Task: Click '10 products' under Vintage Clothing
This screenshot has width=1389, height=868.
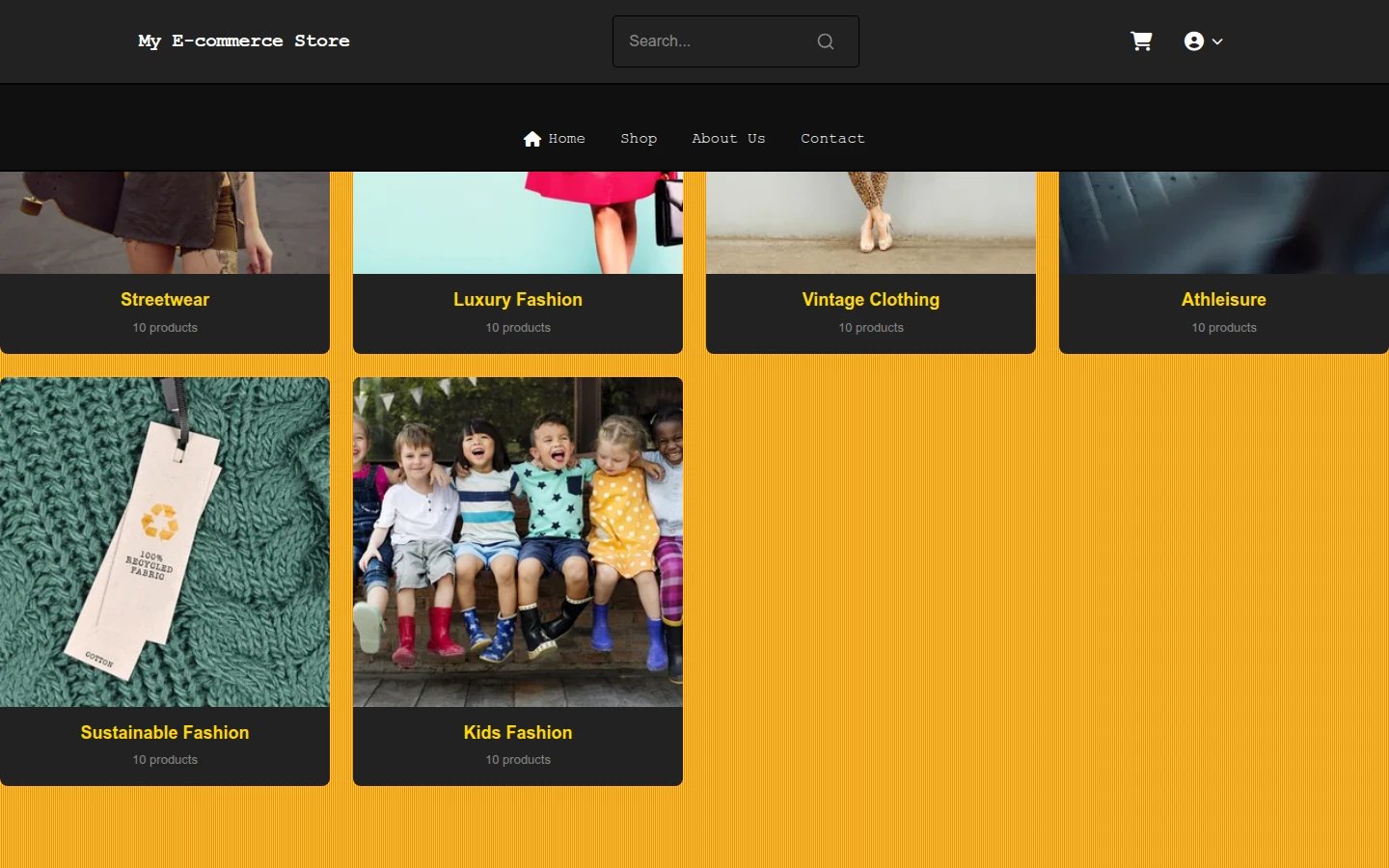Action: [x=871, y=328]
